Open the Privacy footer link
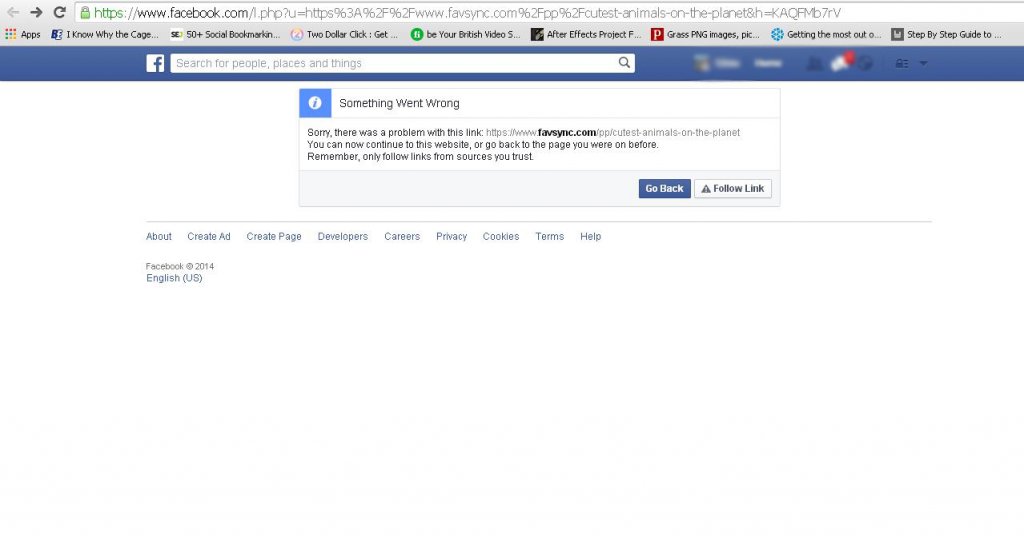 point(452,236)
